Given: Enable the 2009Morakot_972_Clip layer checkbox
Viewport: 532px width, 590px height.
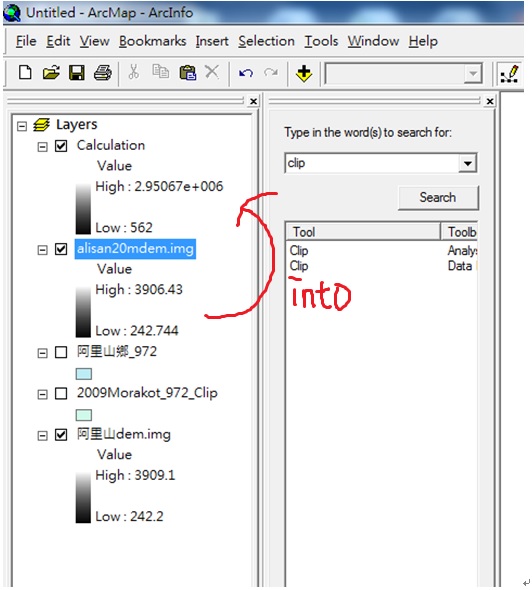Looking at the screenshot, I should click(61, 394).
